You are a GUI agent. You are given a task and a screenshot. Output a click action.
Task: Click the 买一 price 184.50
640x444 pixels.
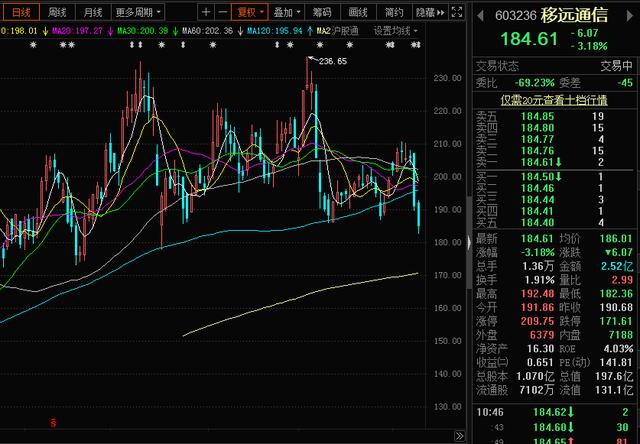(x=538, y=177)
